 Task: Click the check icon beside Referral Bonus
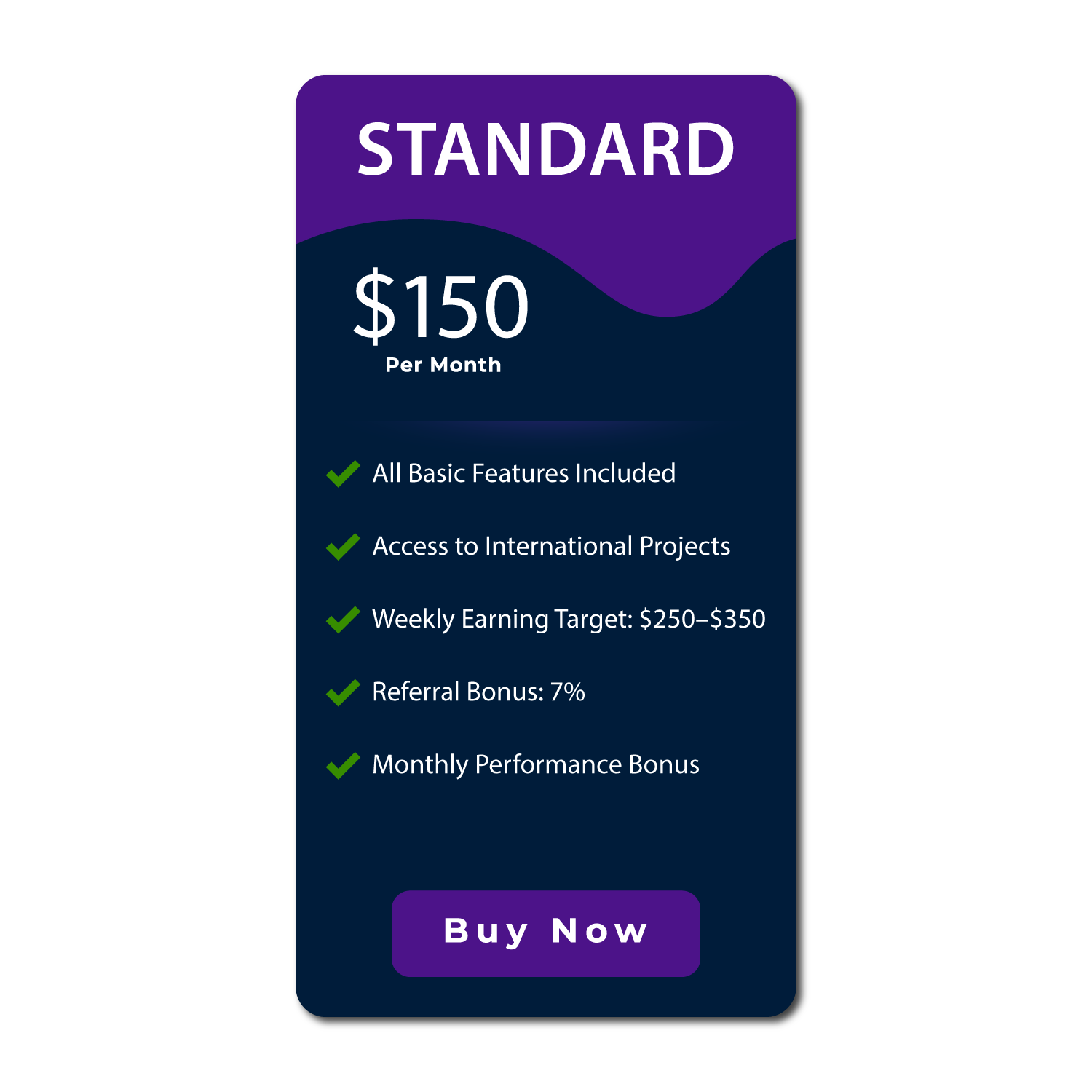pos(343,692)
